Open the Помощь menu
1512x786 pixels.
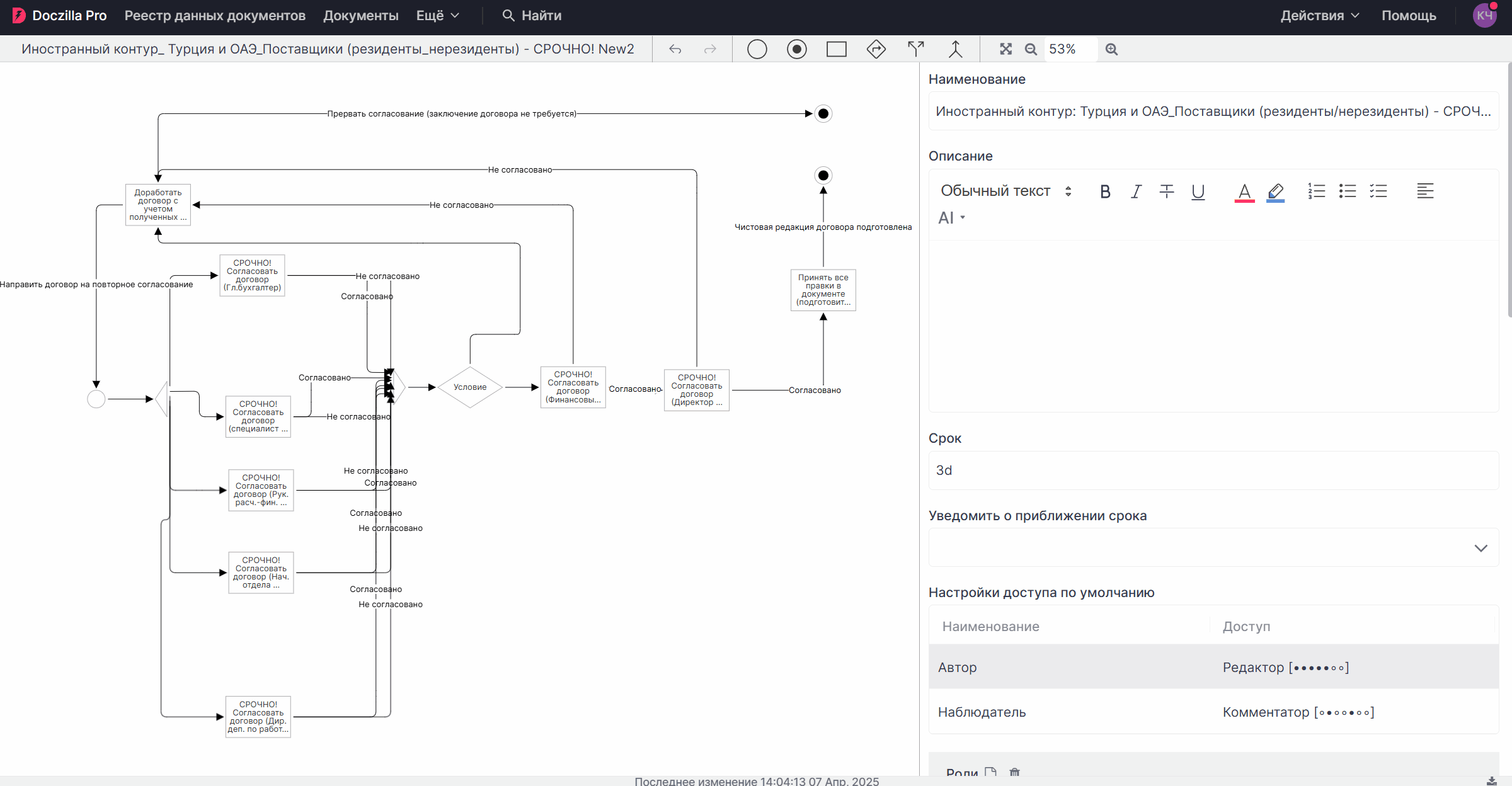[x=1409, y=16]
